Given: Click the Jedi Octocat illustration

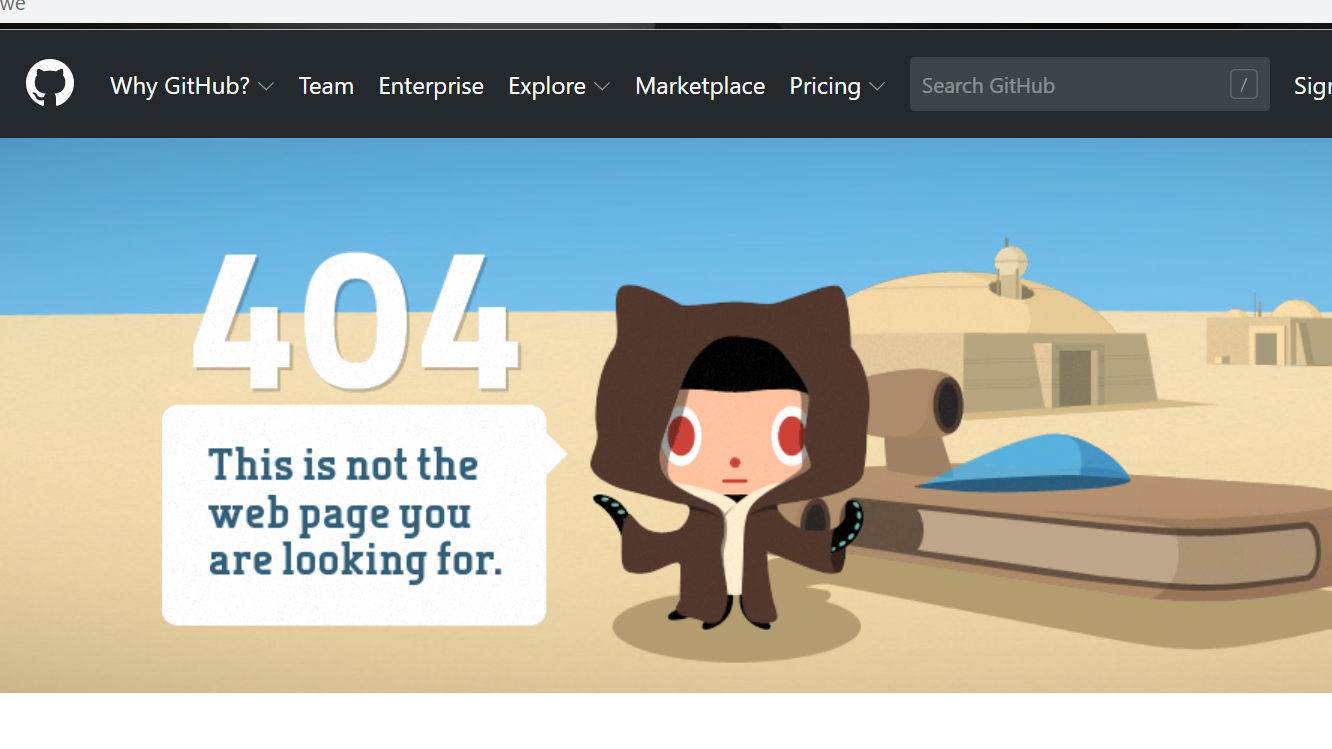Looking at the screenshot, I should tap(728, 456).
